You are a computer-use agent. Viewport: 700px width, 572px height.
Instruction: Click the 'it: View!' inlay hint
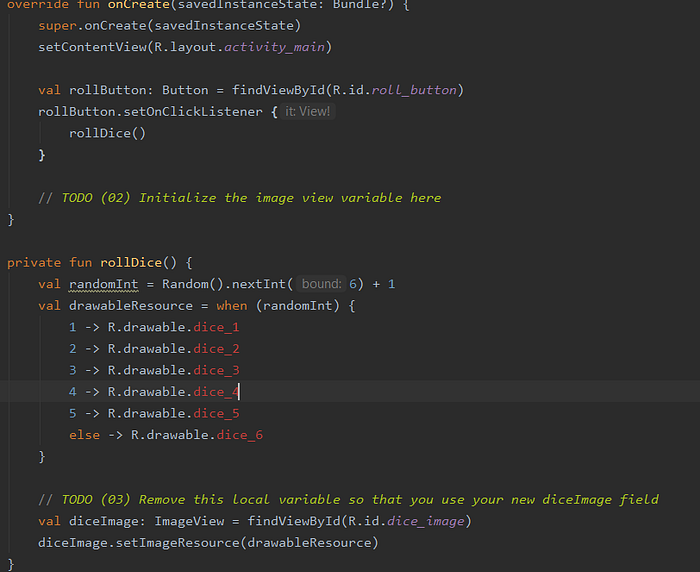pos(308,112)
